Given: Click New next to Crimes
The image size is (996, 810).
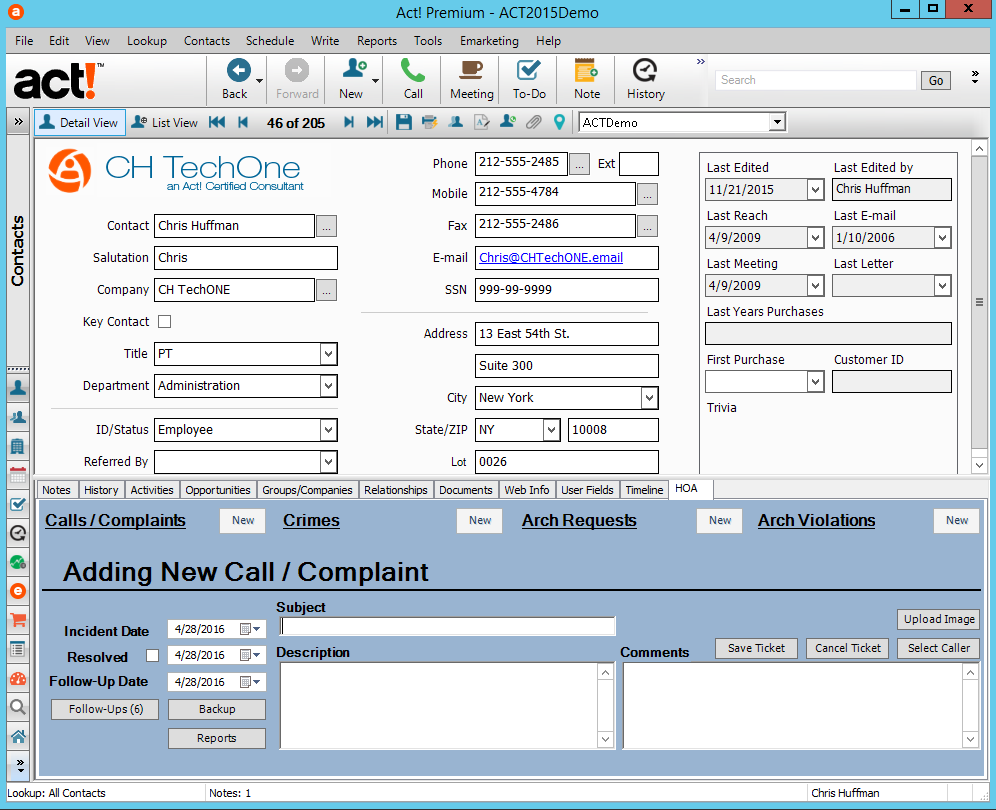Looking at the screenshot, I should pos(480,520).
